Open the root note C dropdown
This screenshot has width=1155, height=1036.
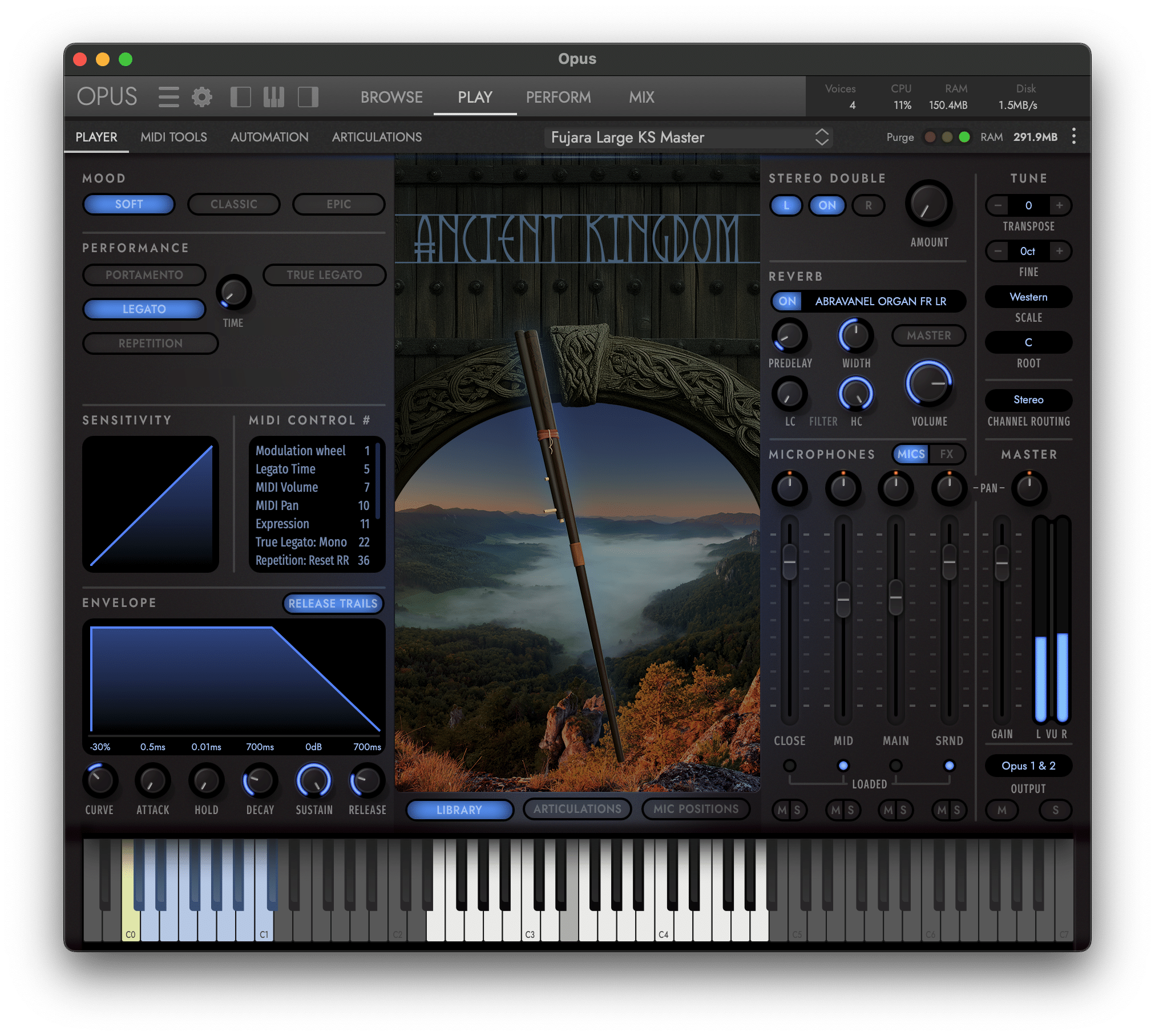click(1028, 343)
